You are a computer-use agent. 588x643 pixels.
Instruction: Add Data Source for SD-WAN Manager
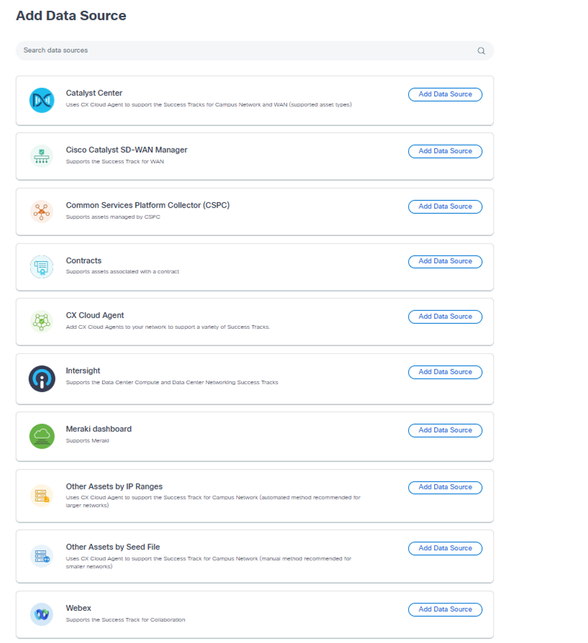pyautogui.click(x=445, y=151)
